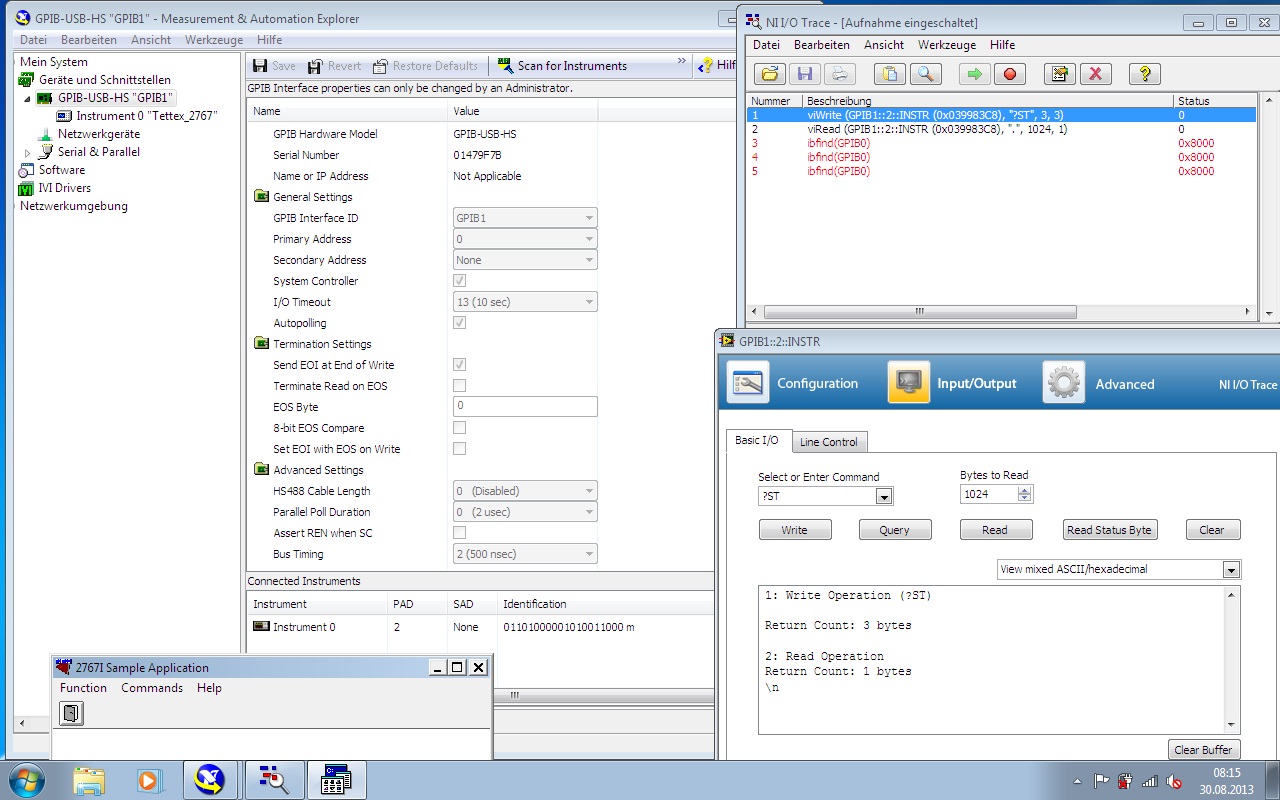Open Werkzeuge menu in Measurement & Automation Explorer
The width and height of the screenshot is (1280, 800).
point(215,40)
